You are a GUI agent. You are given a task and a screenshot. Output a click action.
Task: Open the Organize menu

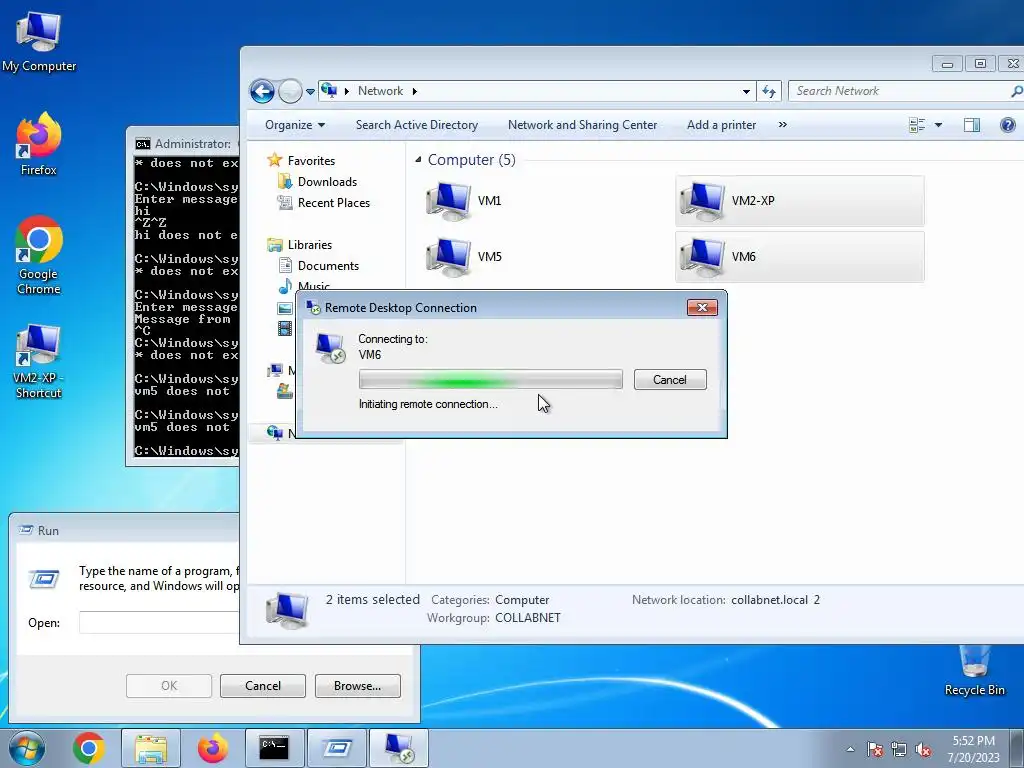click(x=295, y=125)
